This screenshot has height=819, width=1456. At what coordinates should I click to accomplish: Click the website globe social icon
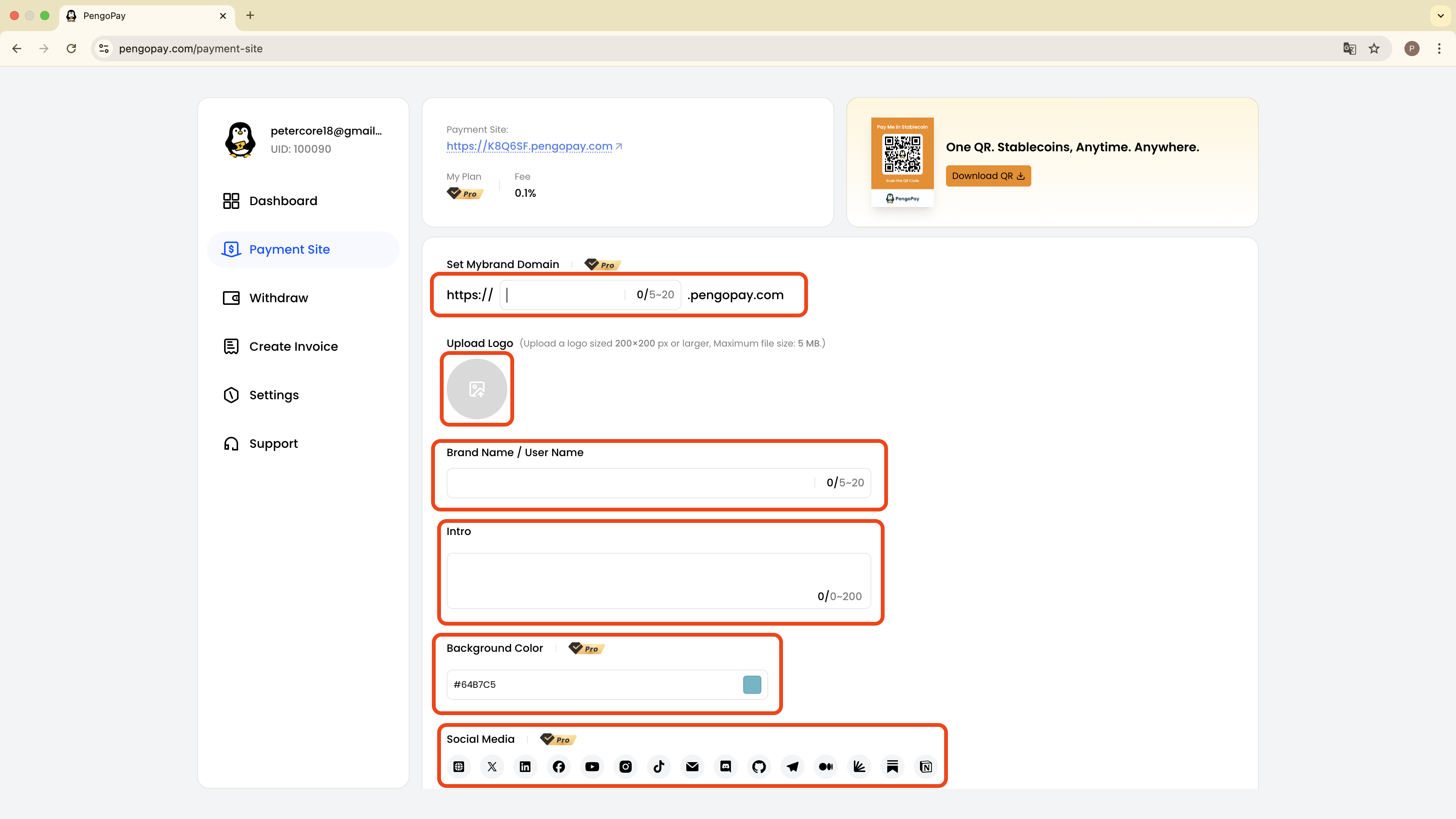tap(459, 766)
